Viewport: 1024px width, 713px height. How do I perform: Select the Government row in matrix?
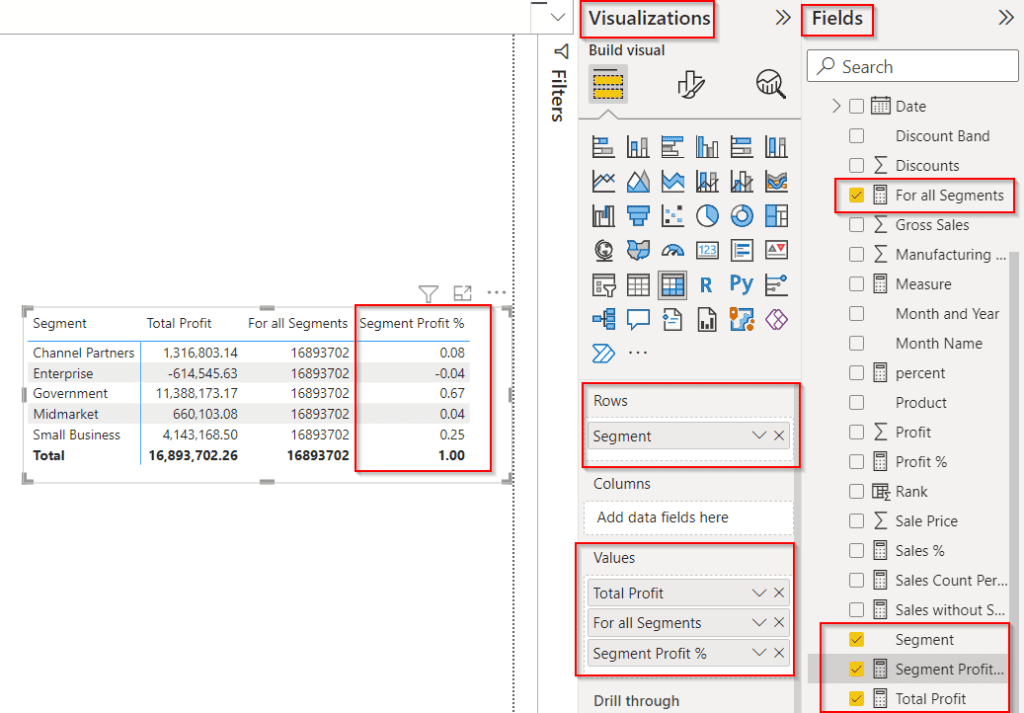tap(248, 394)
